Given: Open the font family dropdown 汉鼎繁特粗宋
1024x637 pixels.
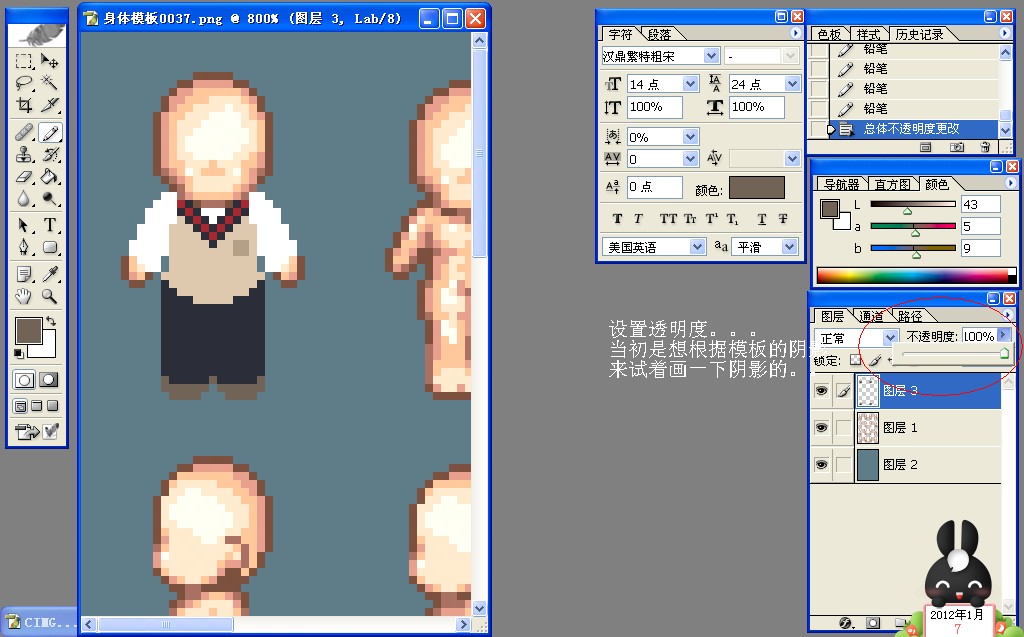Looking at the screenshot, I should tap(712, 56).
